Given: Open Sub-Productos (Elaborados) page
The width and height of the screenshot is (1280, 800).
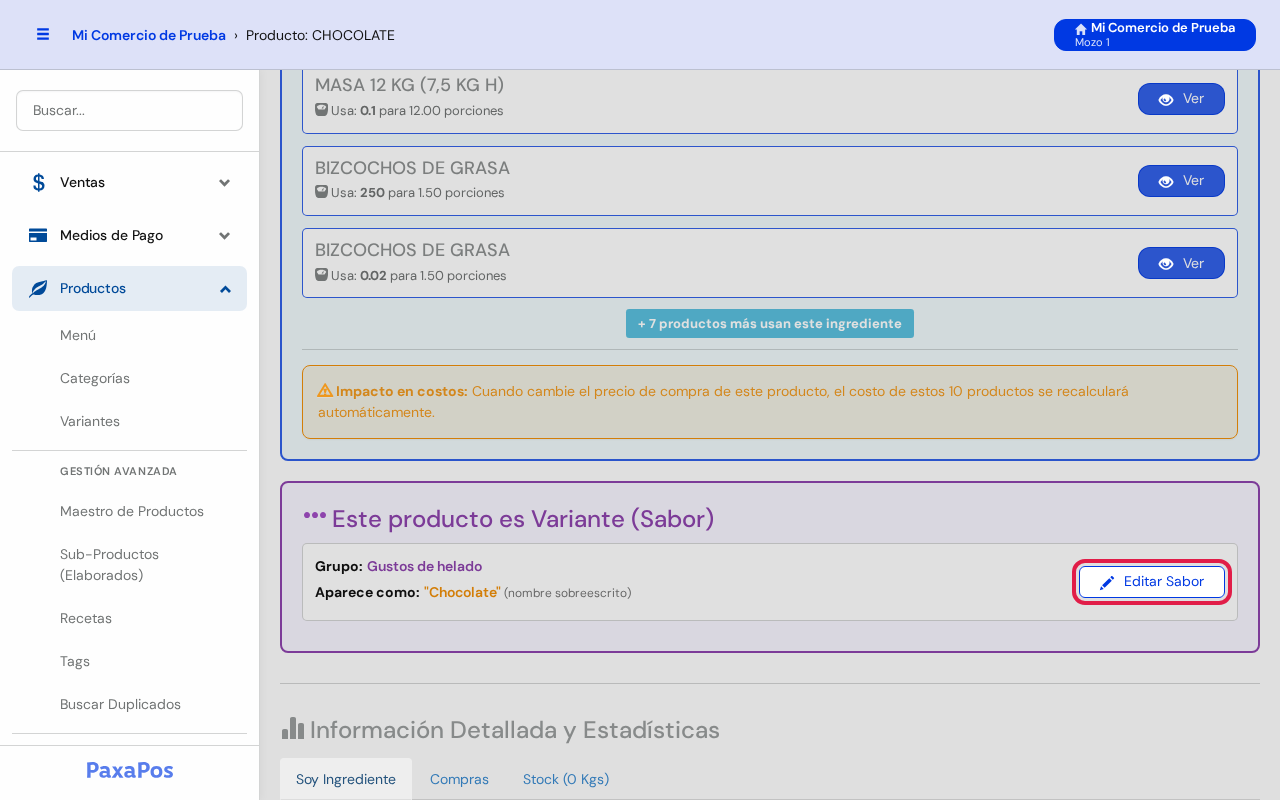Looking at the screenshot, I should click(110, 565).
